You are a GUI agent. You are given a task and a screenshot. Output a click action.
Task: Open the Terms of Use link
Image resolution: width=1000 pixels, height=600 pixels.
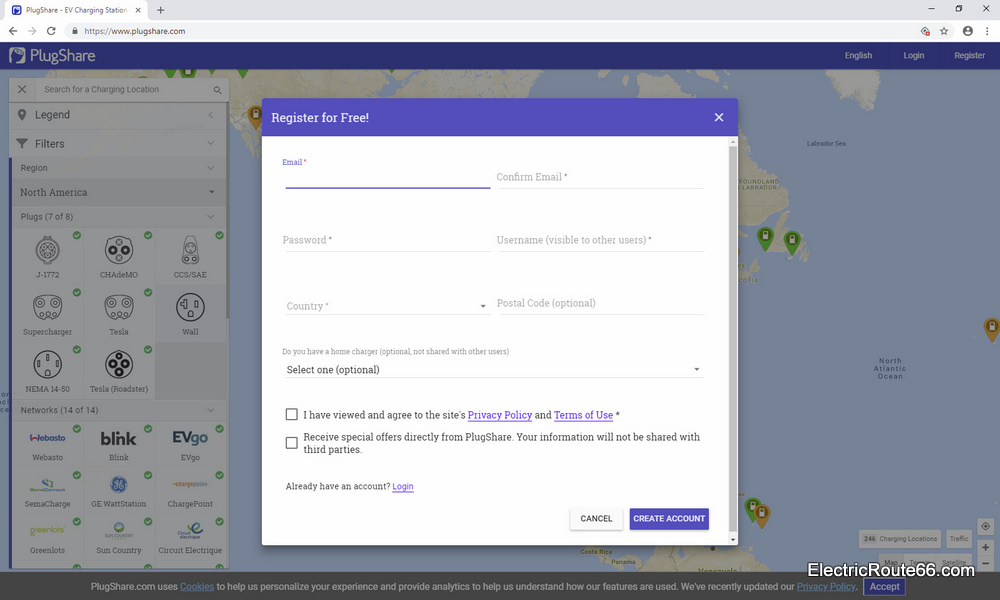point(583,415)
